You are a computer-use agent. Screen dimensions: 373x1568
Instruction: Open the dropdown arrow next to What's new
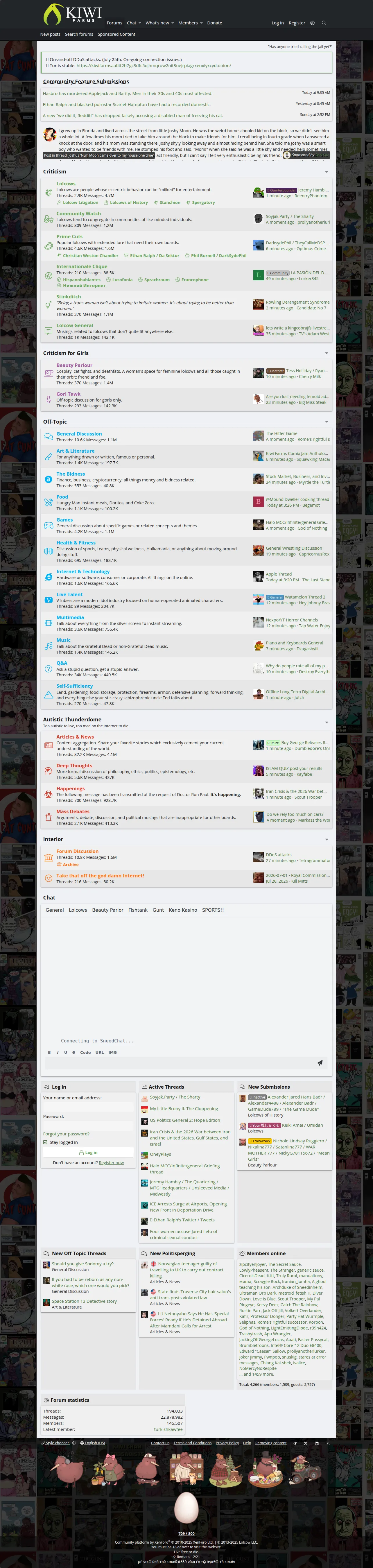pyautogui.click(x=173, y=23)
